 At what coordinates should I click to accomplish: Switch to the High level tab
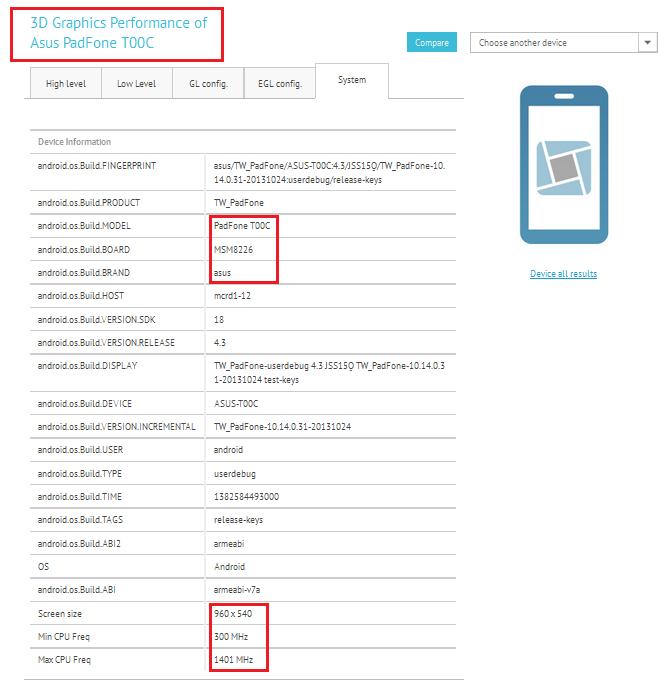point(66,83)
